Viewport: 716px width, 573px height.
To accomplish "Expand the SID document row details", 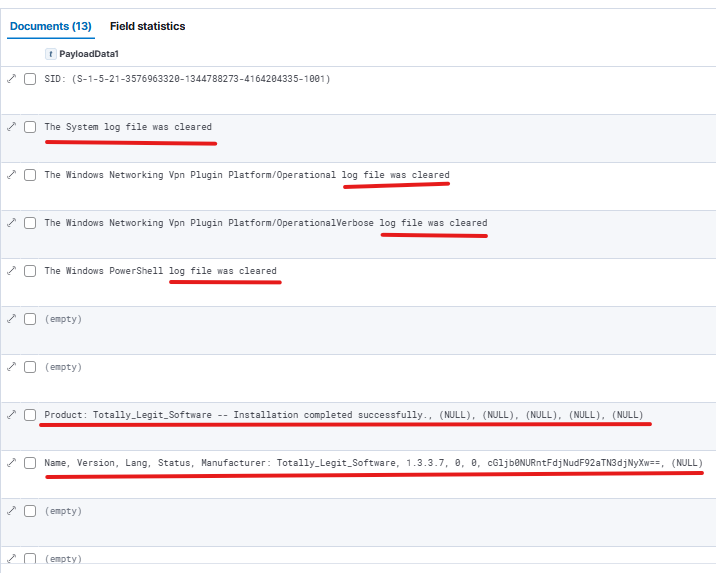I will (11, 78).
